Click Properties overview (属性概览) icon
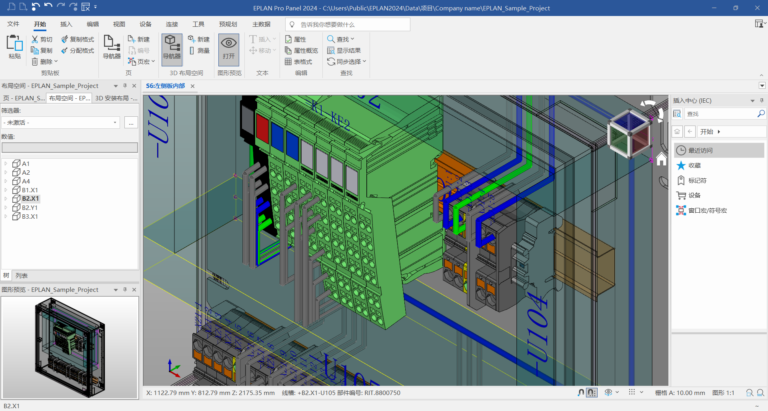 tap(288, 50)
